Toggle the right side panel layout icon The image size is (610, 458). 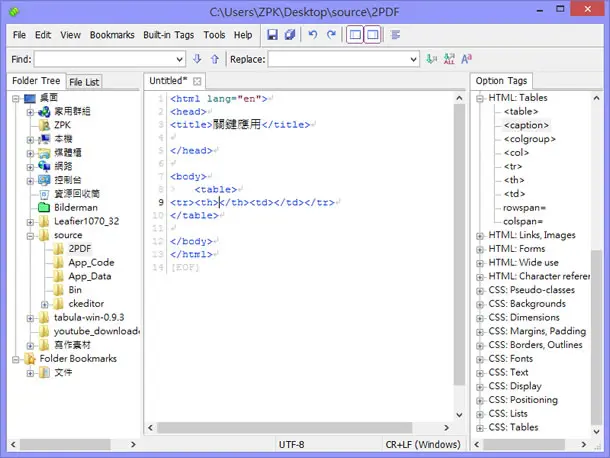click(x=372, y=35)
